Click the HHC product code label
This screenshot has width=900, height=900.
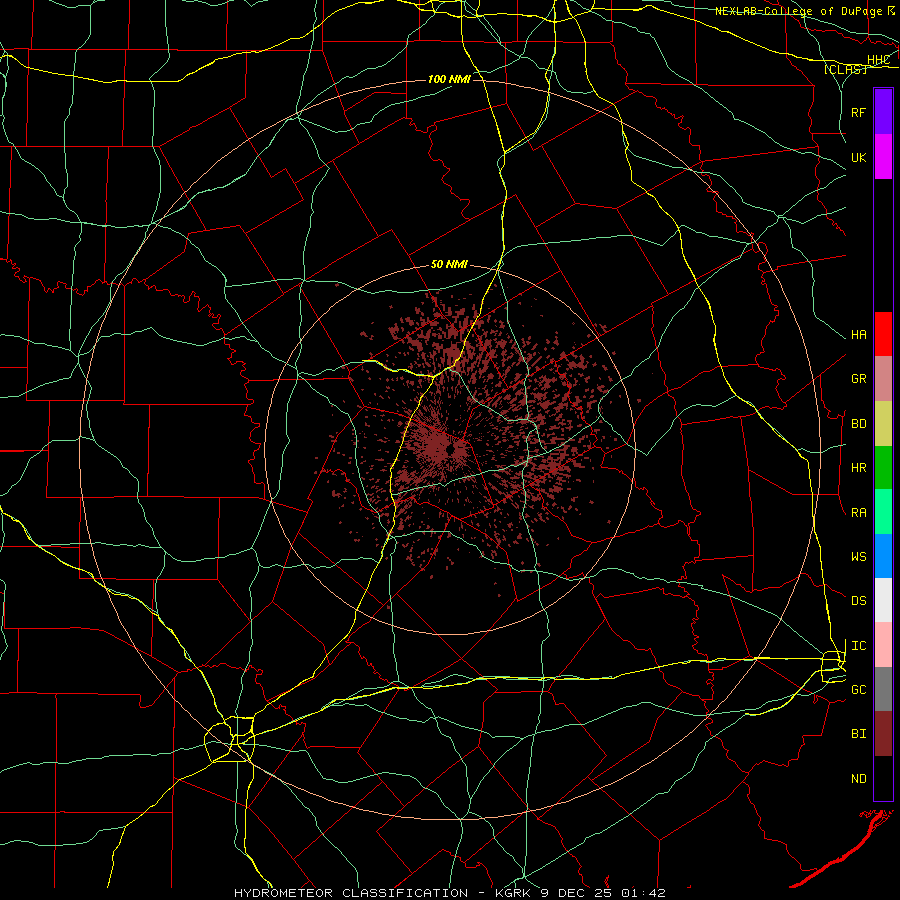click(879, 60)
